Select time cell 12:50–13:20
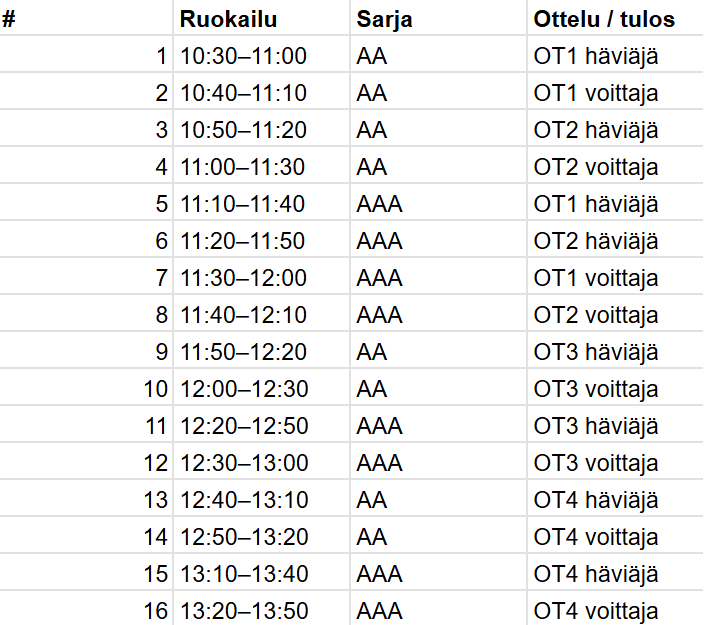 pos(261,535)
